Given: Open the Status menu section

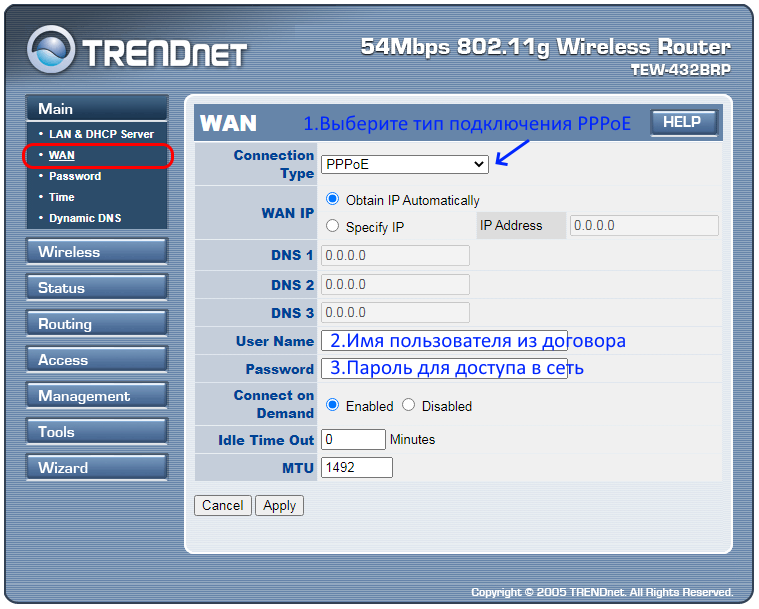Looking at the screenshot, I should click(97, 287).
